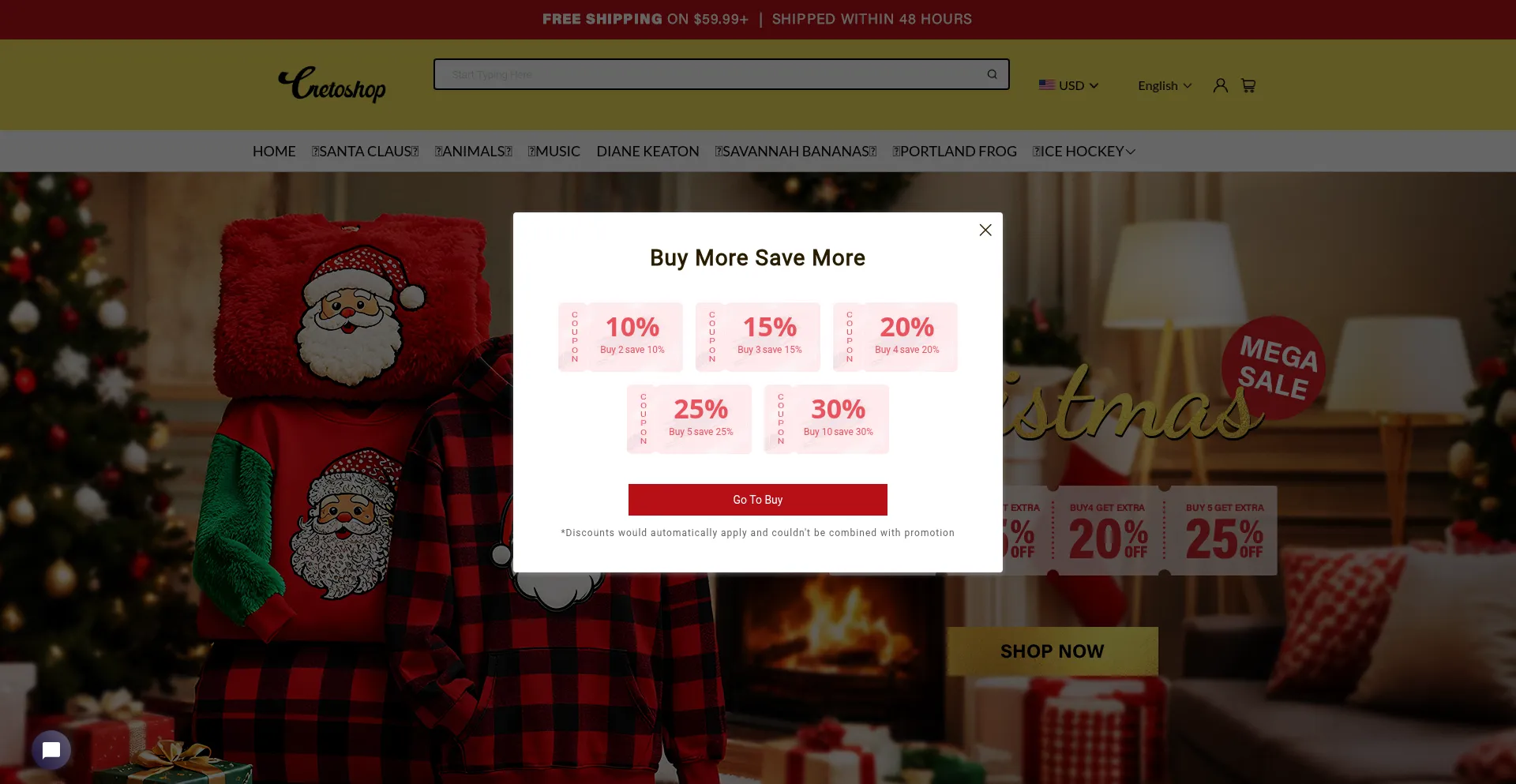Focus the Start Typing Here search field
Viewport: 1516px width, 784px height.
711,74
